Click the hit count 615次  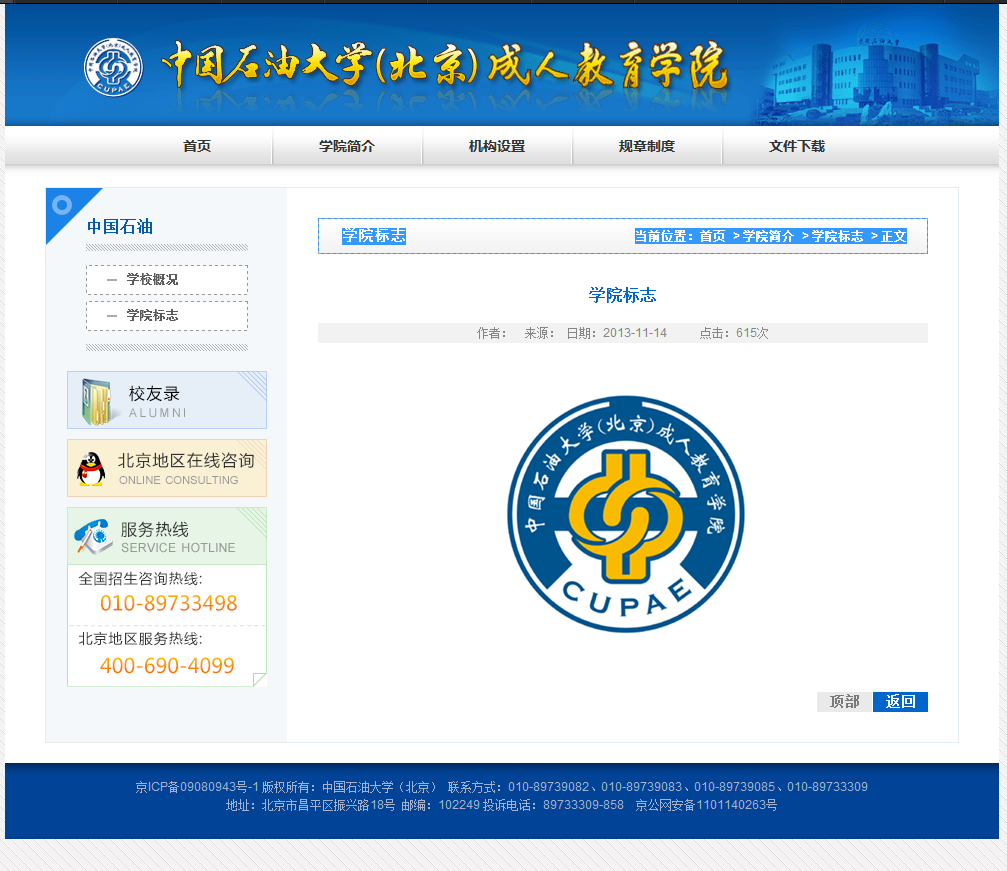pos(752,333)
